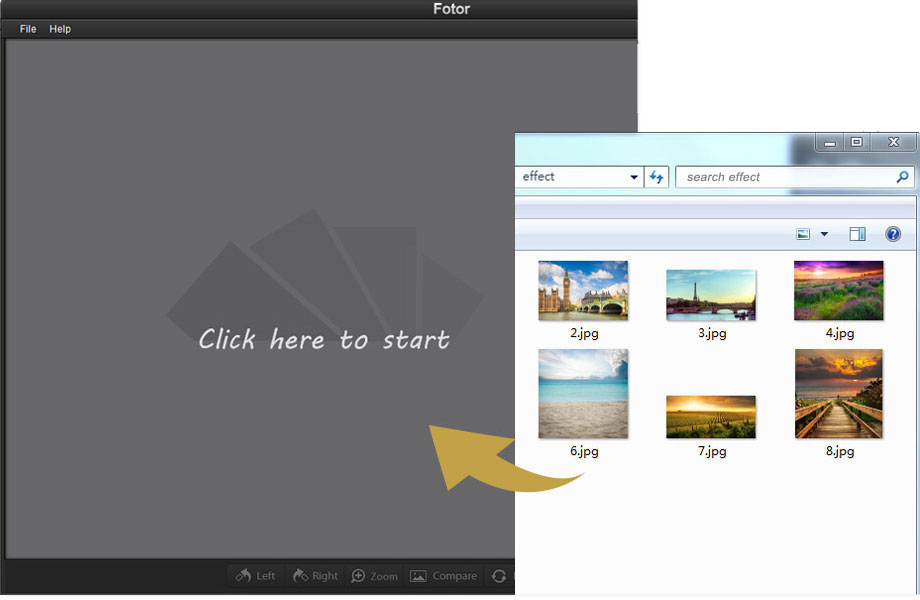Screen dimensions: 920x600
Task: Click the 'Click here to start' text
Action: coord(323,340)
